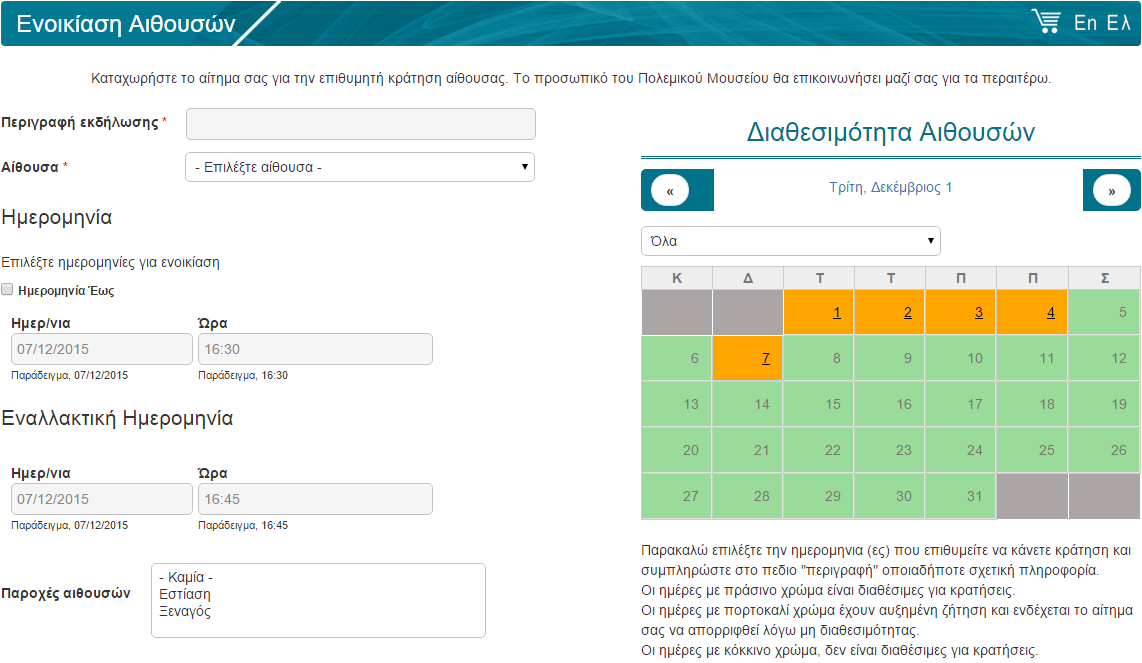The image size is (1142, 663).
Task: Click green calendar day 31
Action: (961, 496)
